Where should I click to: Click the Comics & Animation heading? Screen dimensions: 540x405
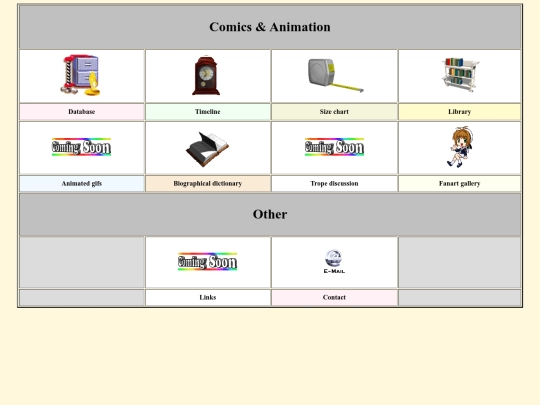click(270, 27)
